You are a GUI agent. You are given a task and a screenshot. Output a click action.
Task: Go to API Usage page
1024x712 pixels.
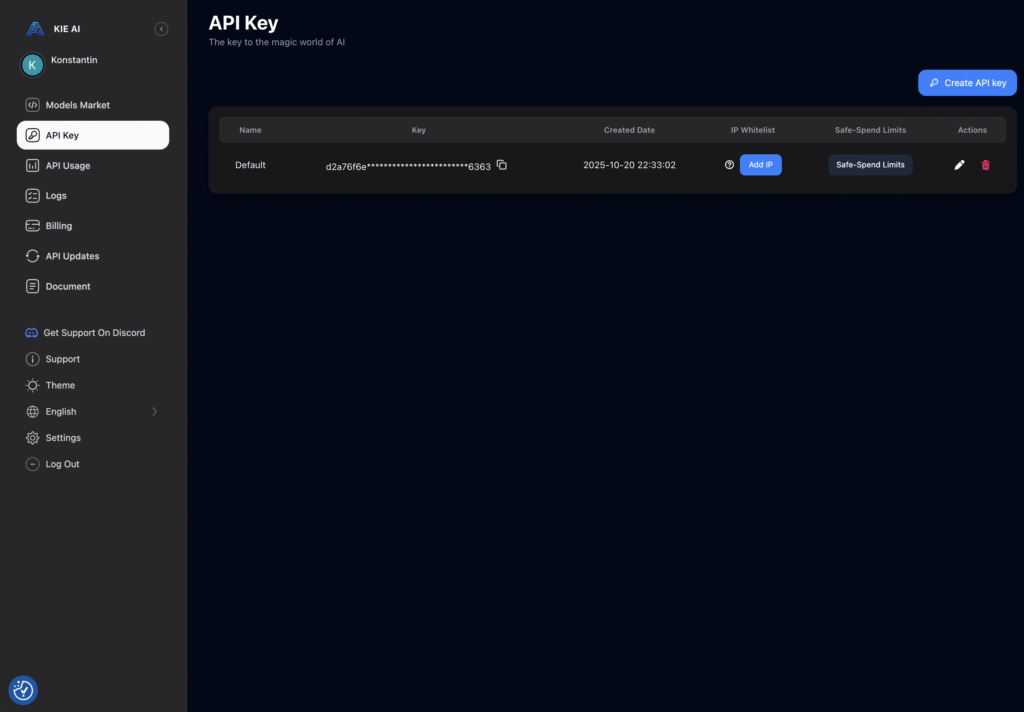pyautogui.click(x=67, y=166)
